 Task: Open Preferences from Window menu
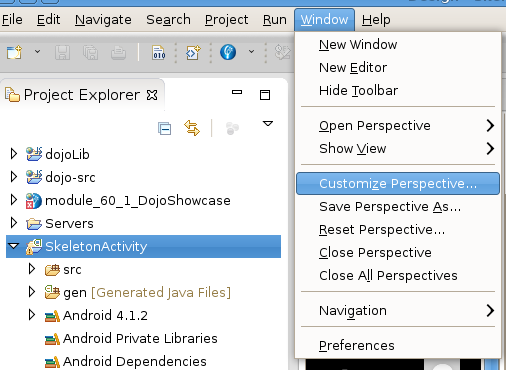(398, 345)
